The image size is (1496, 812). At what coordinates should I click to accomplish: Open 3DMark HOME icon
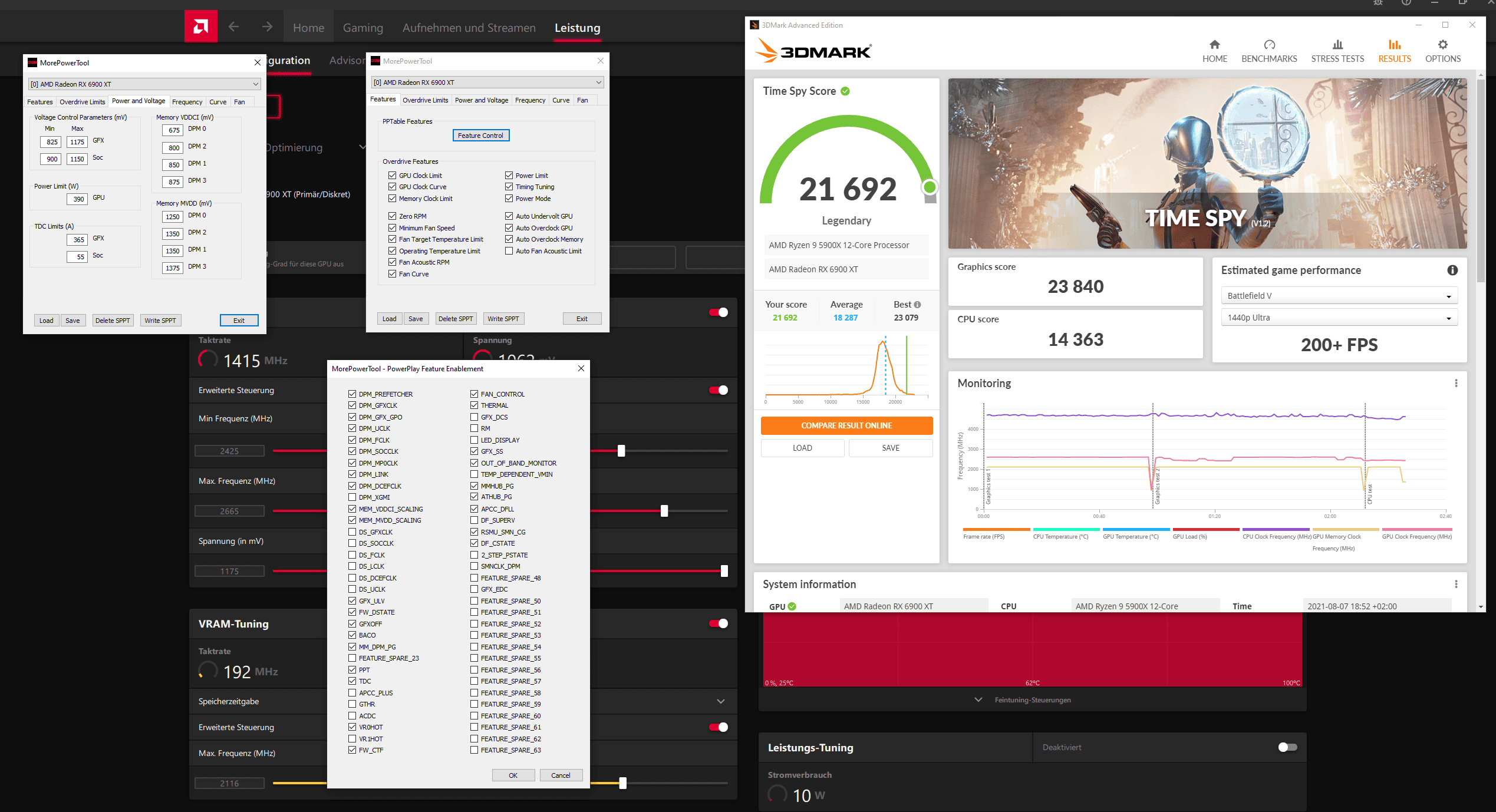point(1214,45)
